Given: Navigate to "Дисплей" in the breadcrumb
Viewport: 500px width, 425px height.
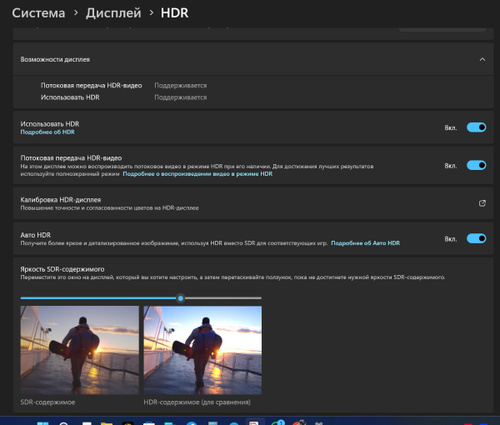Looking at the screenshot, I should [x=113, y=13].
